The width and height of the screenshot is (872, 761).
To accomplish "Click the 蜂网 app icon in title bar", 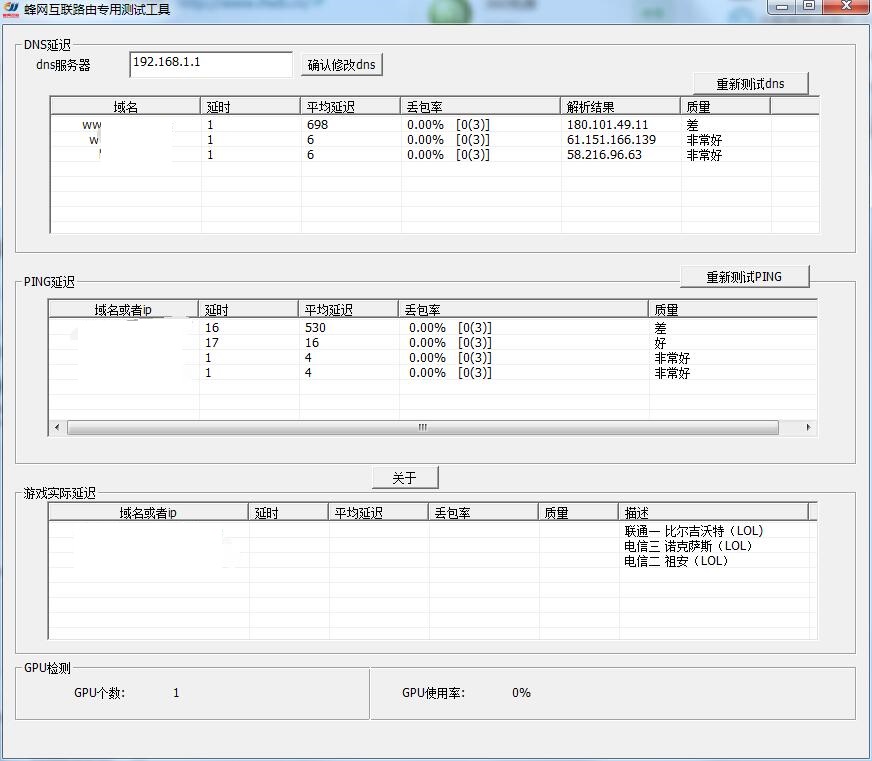I will [x=10, y=7].
